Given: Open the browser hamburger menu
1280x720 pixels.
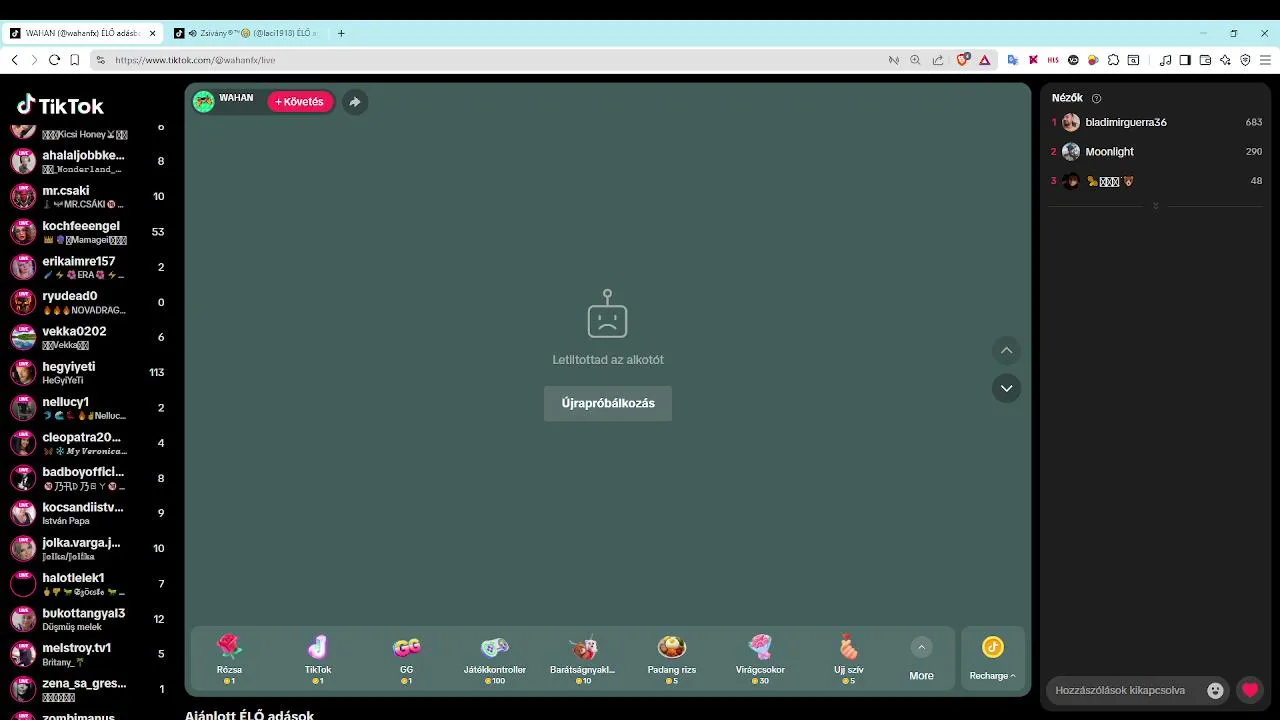Looking at the screenshot, I should pyautogui.click(x=1265, y=60).
